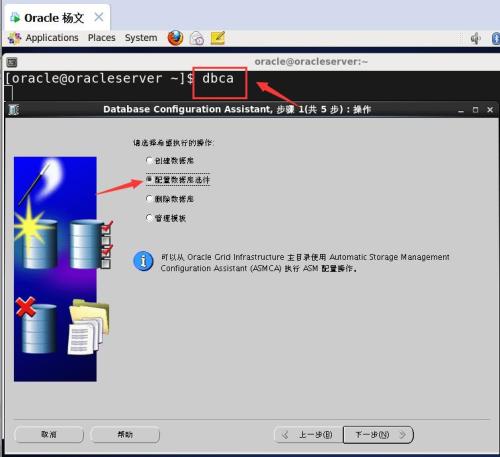Switch to the Oracle 杨文 tab
The width and height of the screenshot is (500, 457).
[x=57, y=17]
